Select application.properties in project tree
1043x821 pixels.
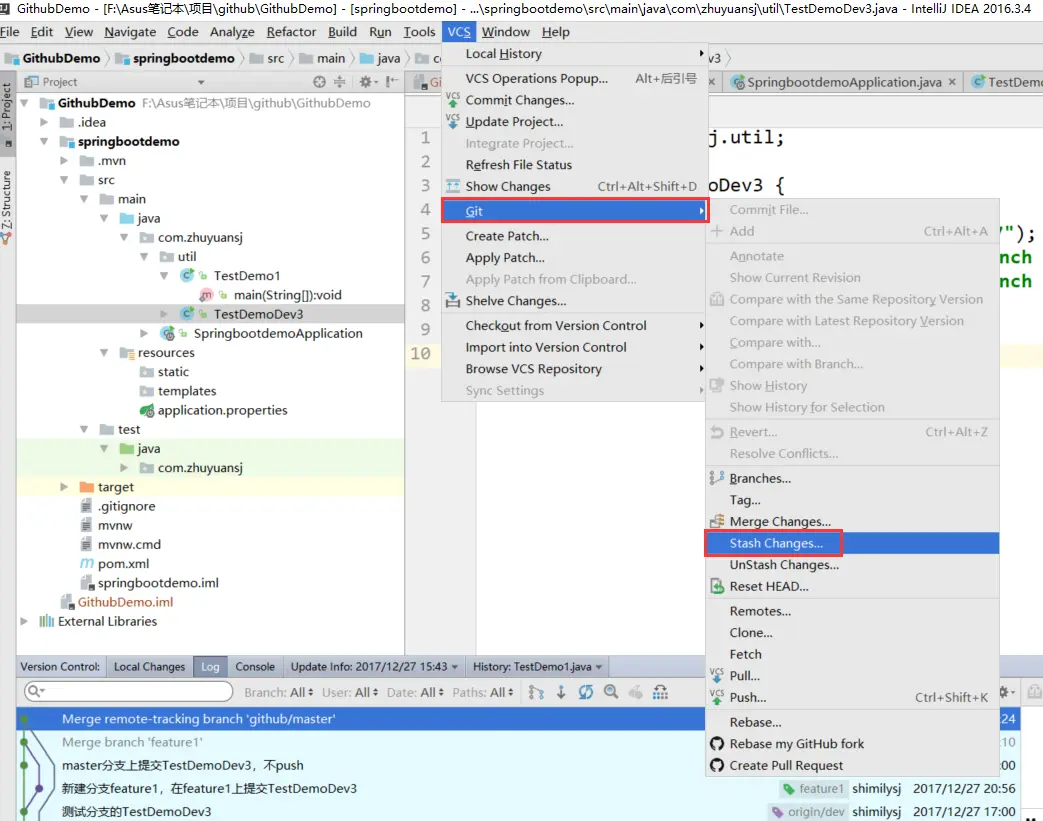pos(222,410)
